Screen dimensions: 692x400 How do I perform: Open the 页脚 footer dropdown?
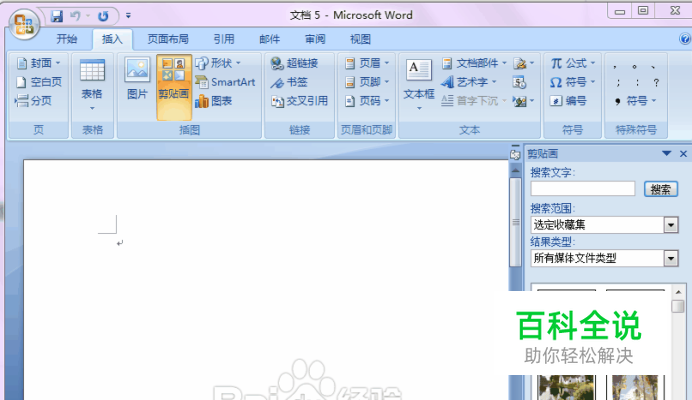pos(367,82)
